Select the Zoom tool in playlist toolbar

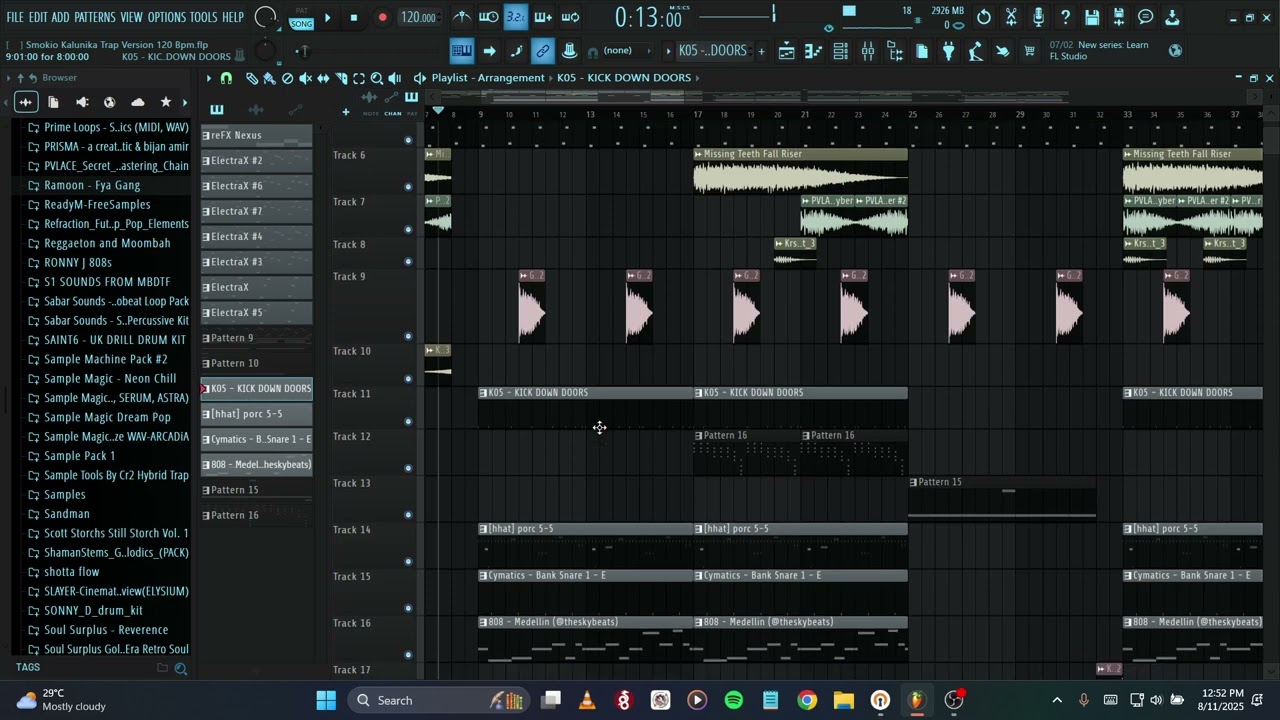click(377, 78)
